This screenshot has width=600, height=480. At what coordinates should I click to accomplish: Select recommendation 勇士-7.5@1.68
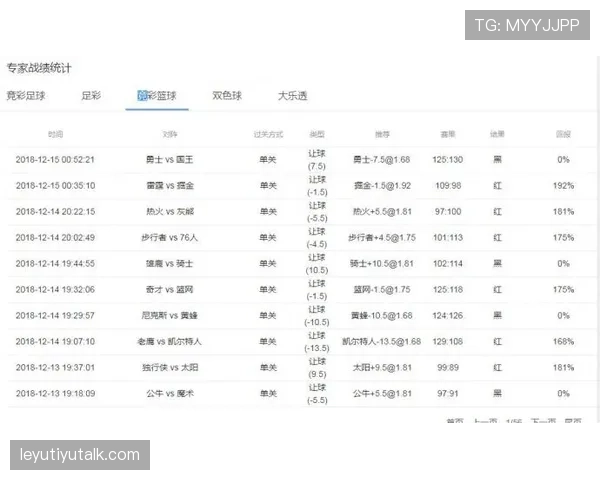[382, 160]
